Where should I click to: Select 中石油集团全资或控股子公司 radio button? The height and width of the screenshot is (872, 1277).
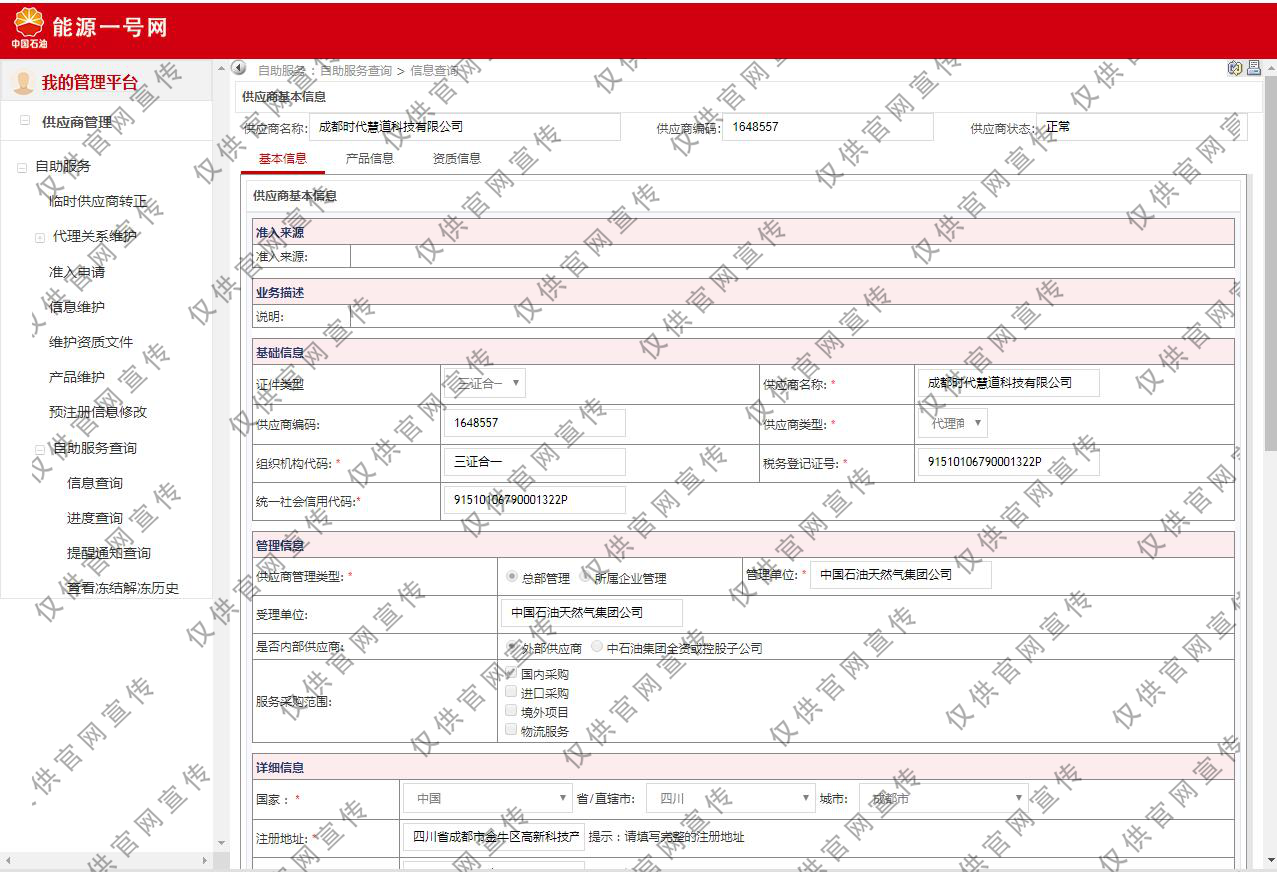pyautogui.click(x=597, y=647)
